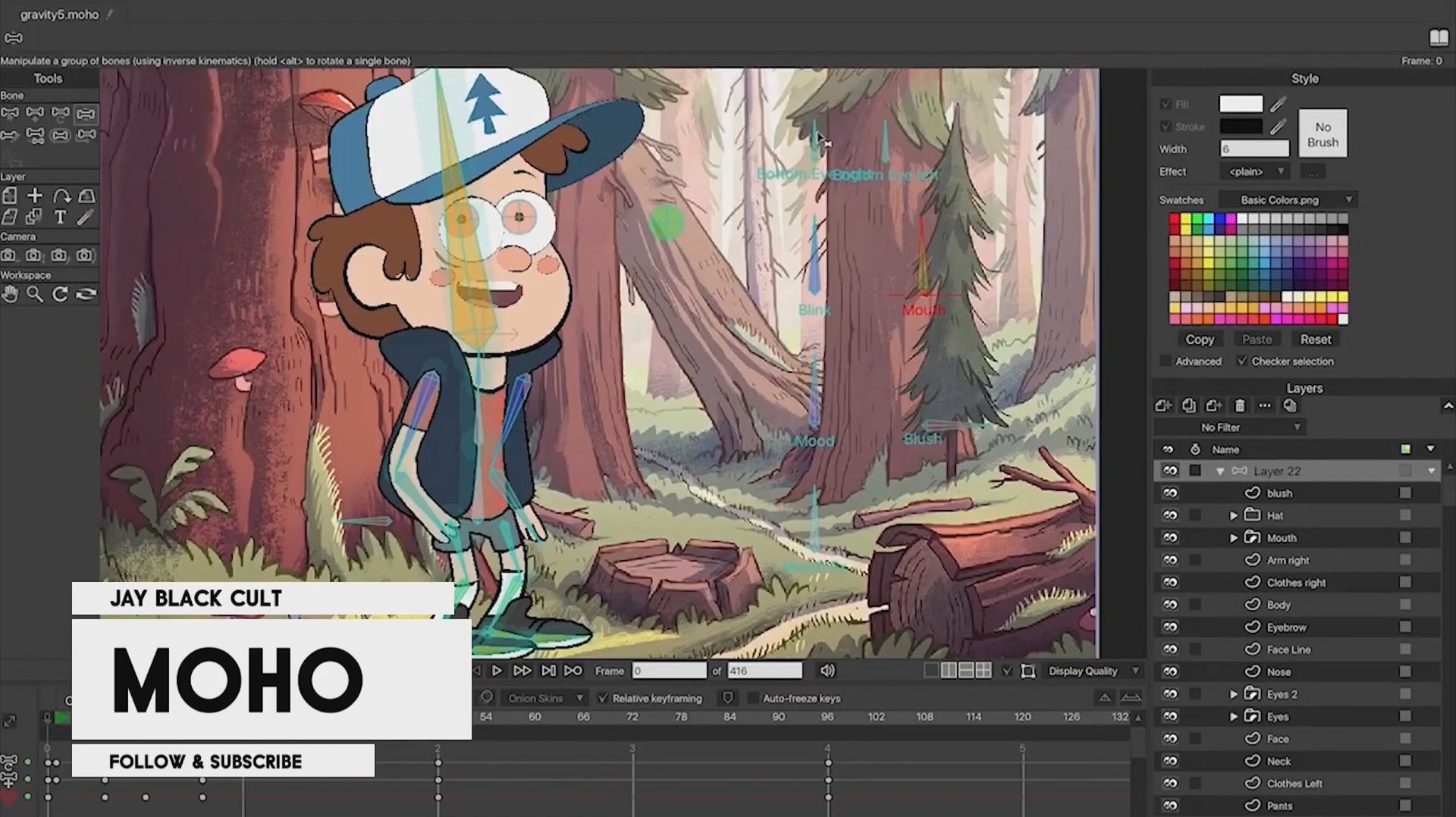
Task: Click the stroke Width input field
Action: 1254,149
